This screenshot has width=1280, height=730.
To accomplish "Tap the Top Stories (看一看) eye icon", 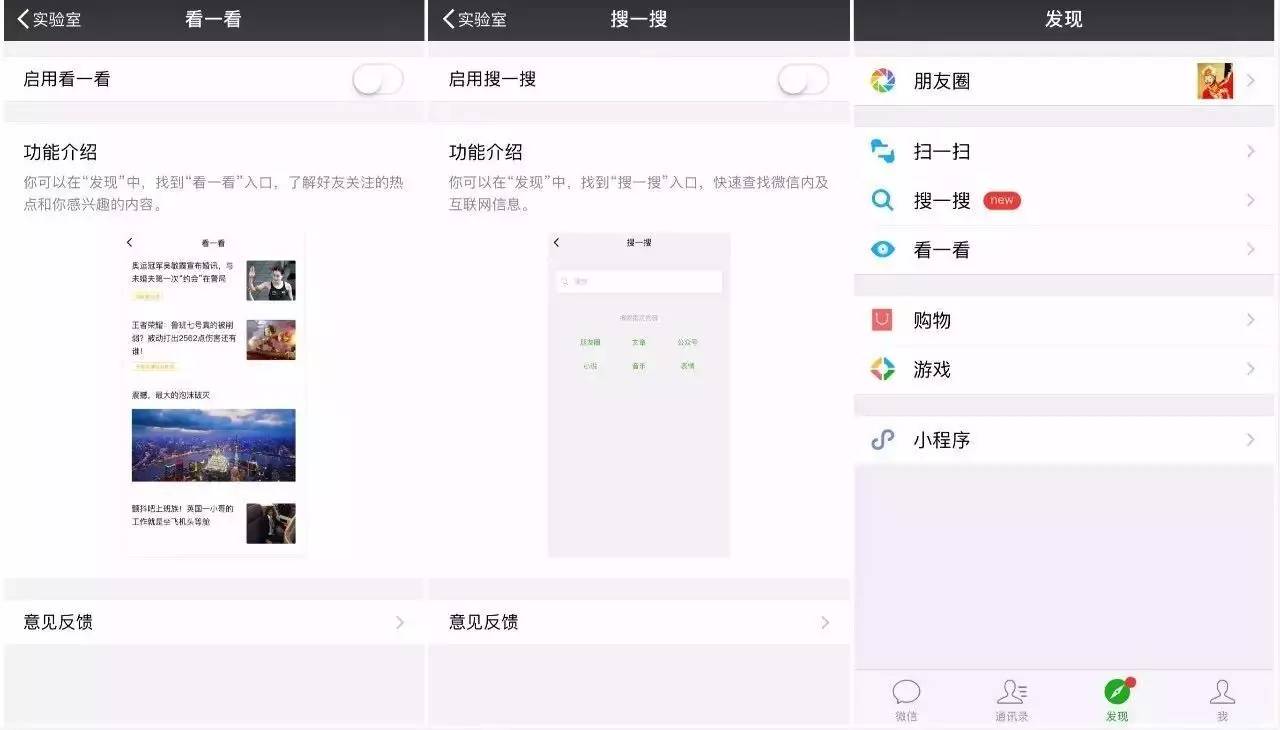I will click(882, 250).
